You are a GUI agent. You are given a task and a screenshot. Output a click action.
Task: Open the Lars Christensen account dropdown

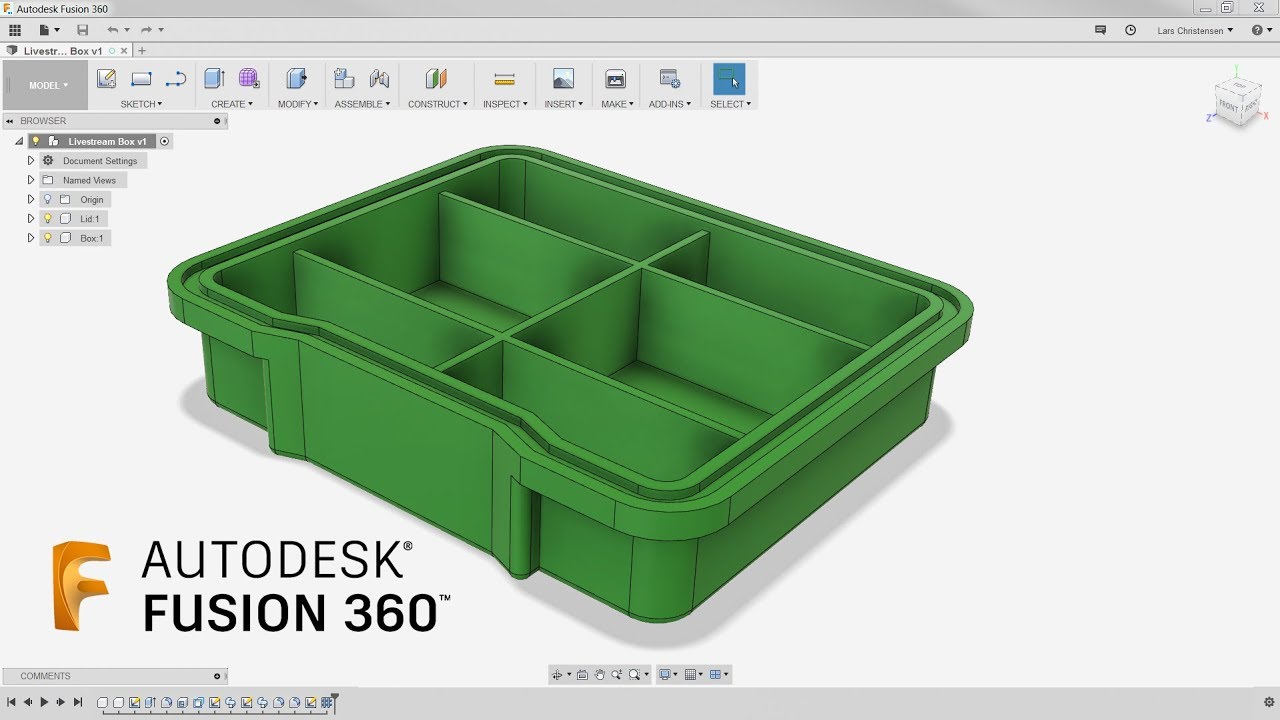pyautogui.click(x=1195, y=30)
